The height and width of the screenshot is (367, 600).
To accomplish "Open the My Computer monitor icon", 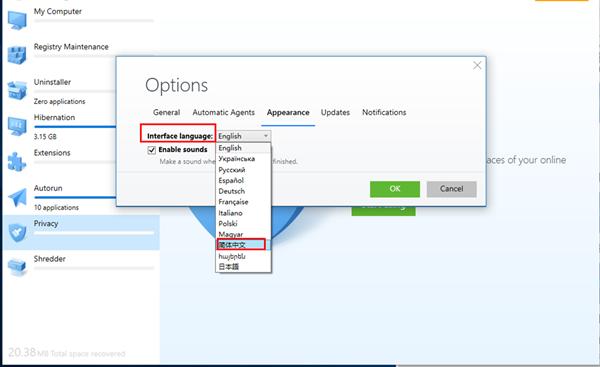I will [17, 20].
